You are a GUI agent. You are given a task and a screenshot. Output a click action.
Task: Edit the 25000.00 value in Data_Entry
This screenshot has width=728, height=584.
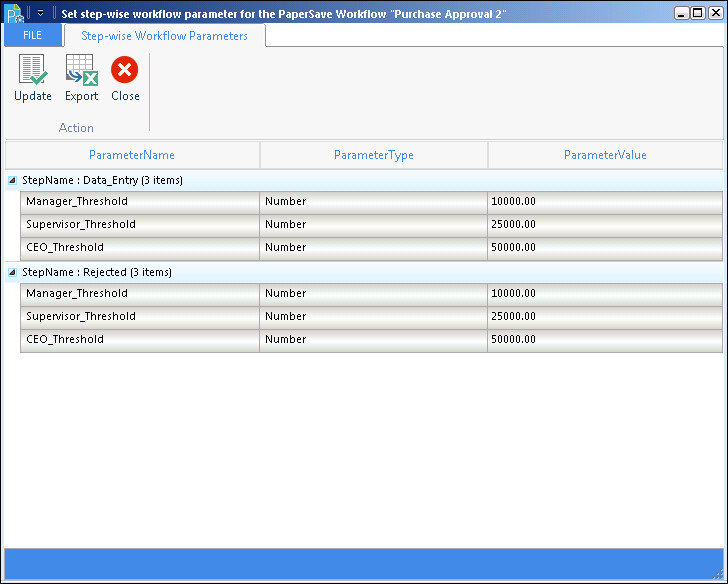[605, 224]
